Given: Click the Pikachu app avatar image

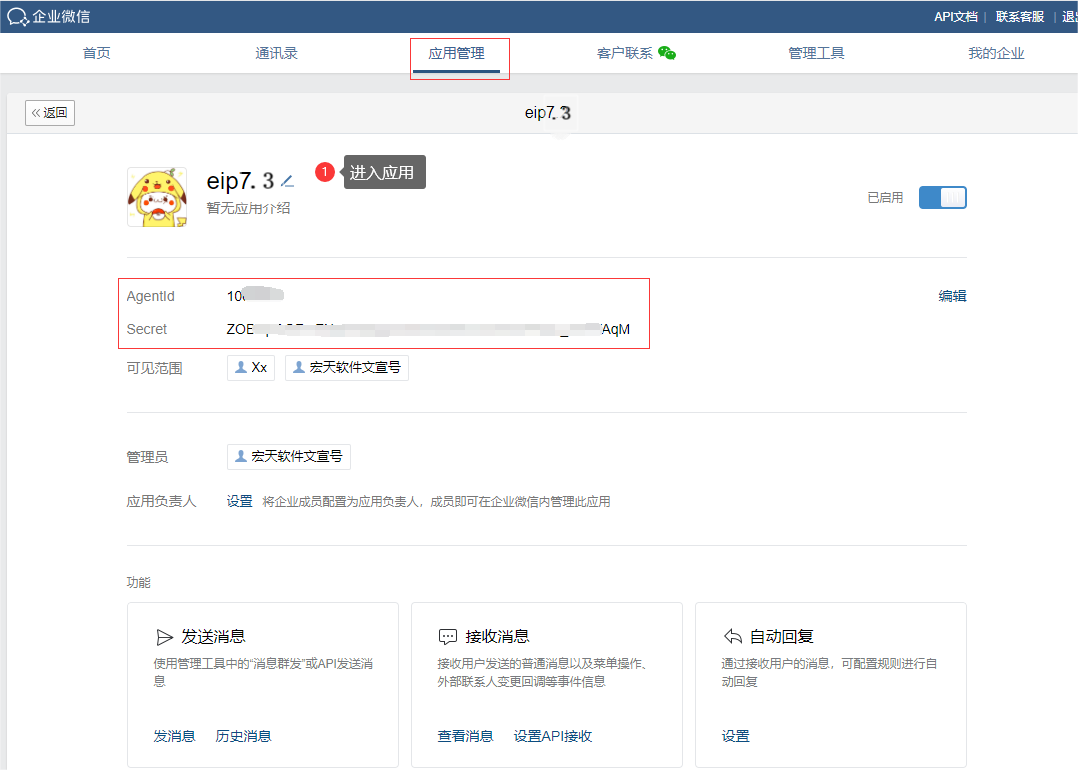Looking at the screenshot, I should pos(156,197).
